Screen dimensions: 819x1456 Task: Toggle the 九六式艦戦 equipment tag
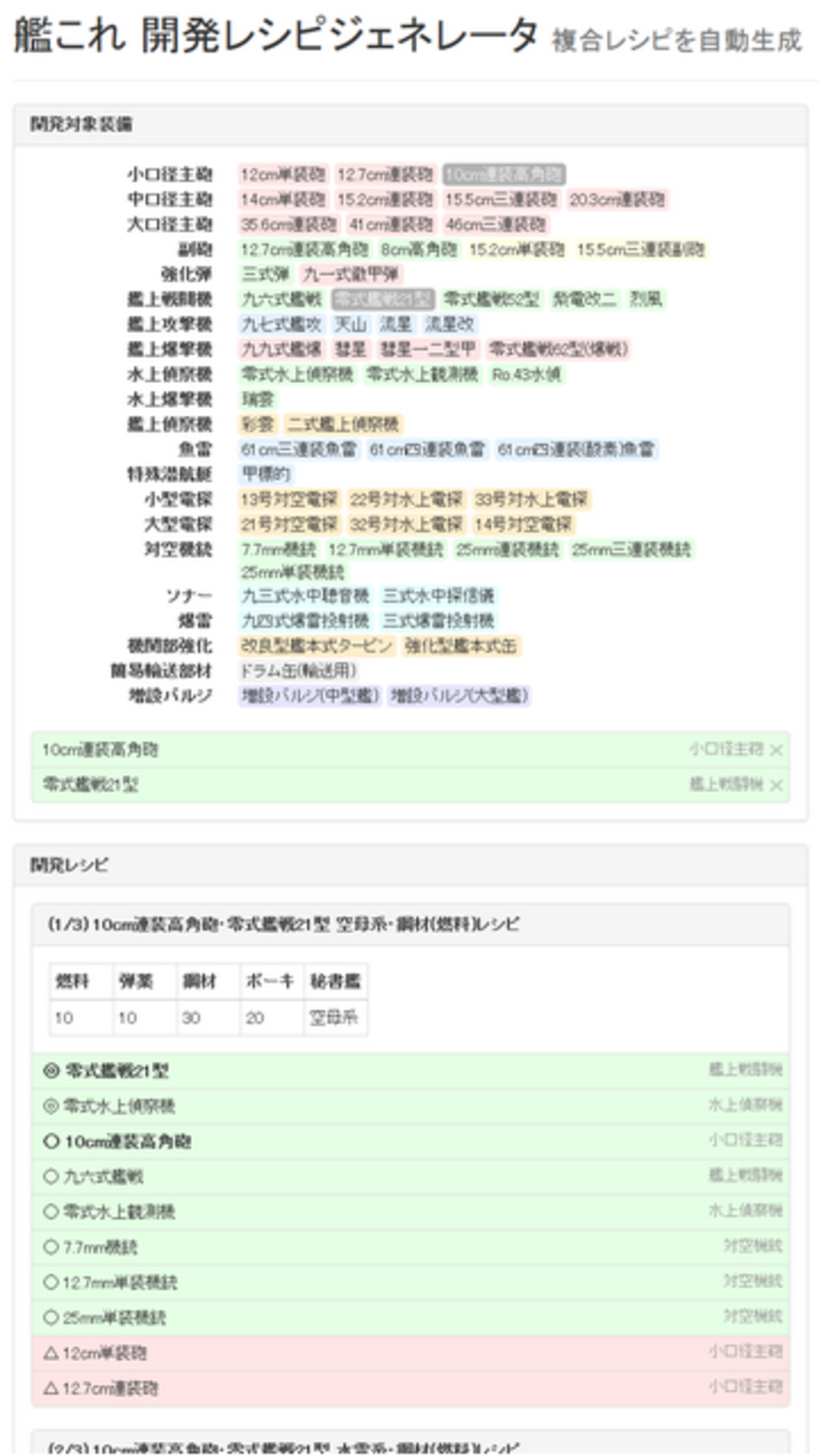coord(282,299)
